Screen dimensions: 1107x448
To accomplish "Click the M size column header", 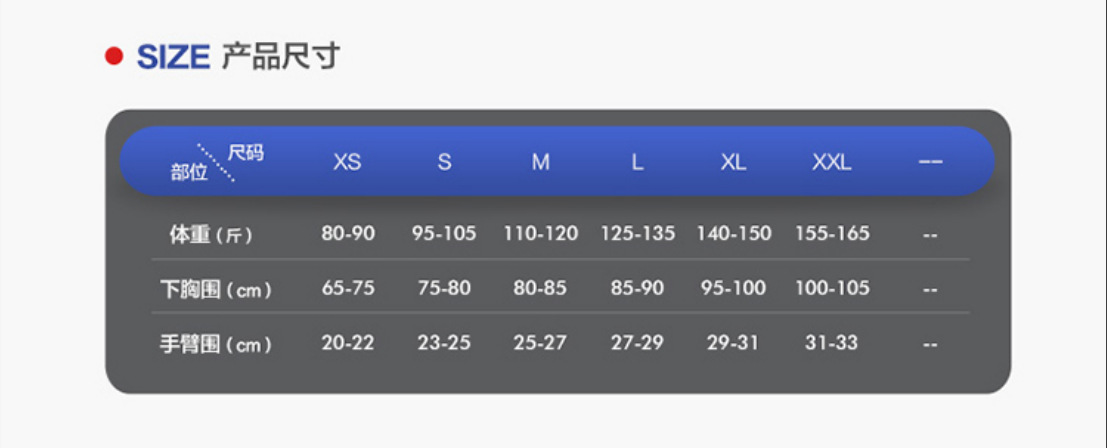I will click(x=540, y=162).
